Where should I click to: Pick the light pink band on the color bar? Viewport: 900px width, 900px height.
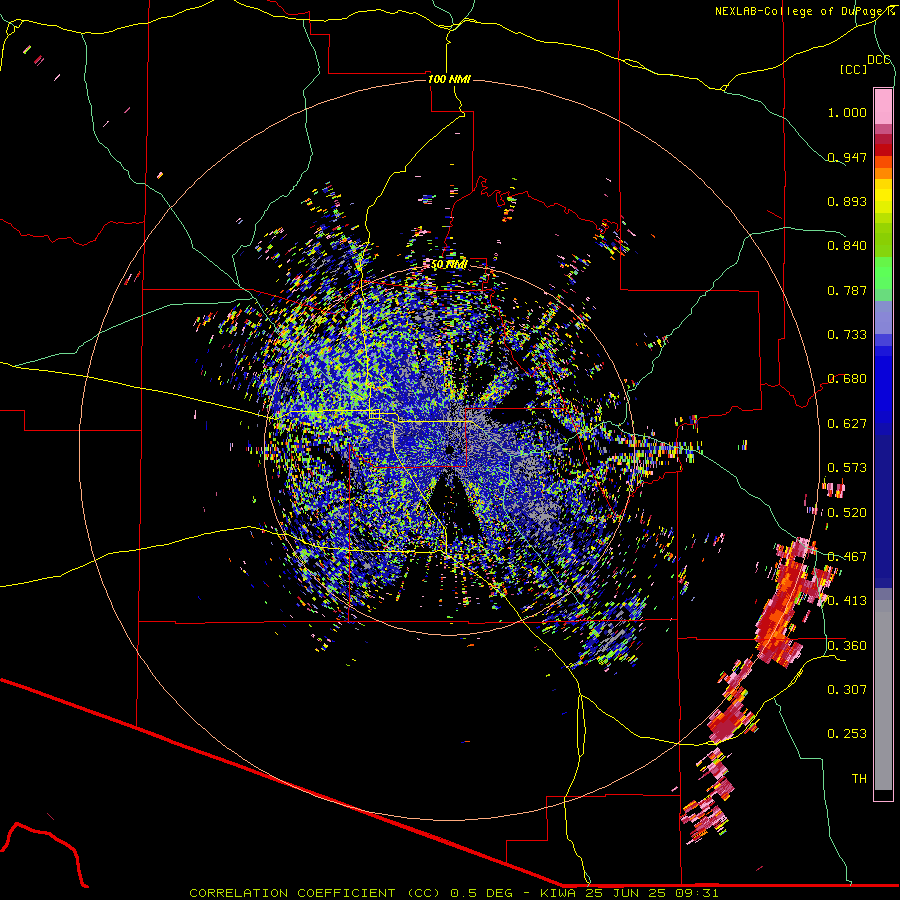coord(883,106)
